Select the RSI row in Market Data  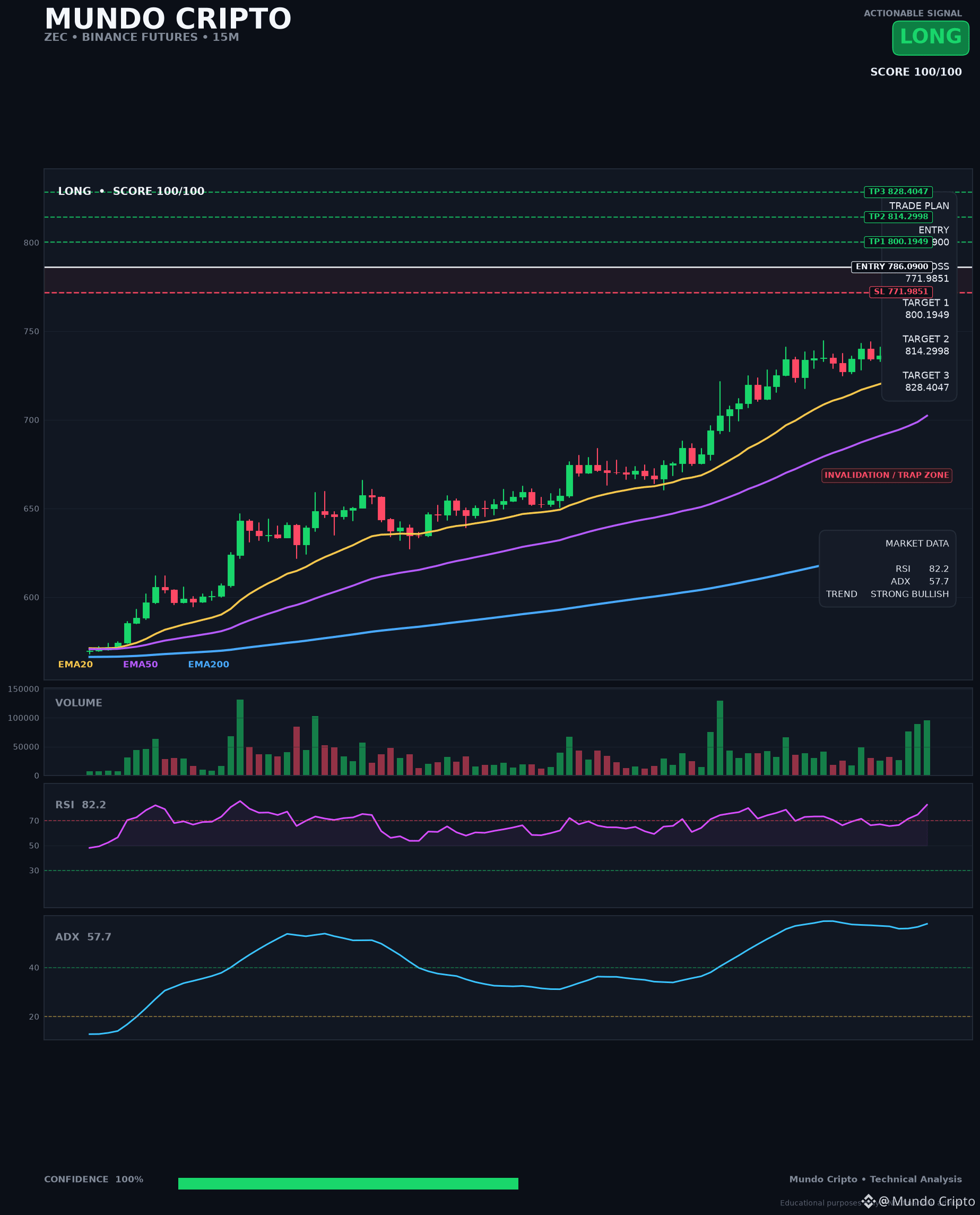point(922,568)
